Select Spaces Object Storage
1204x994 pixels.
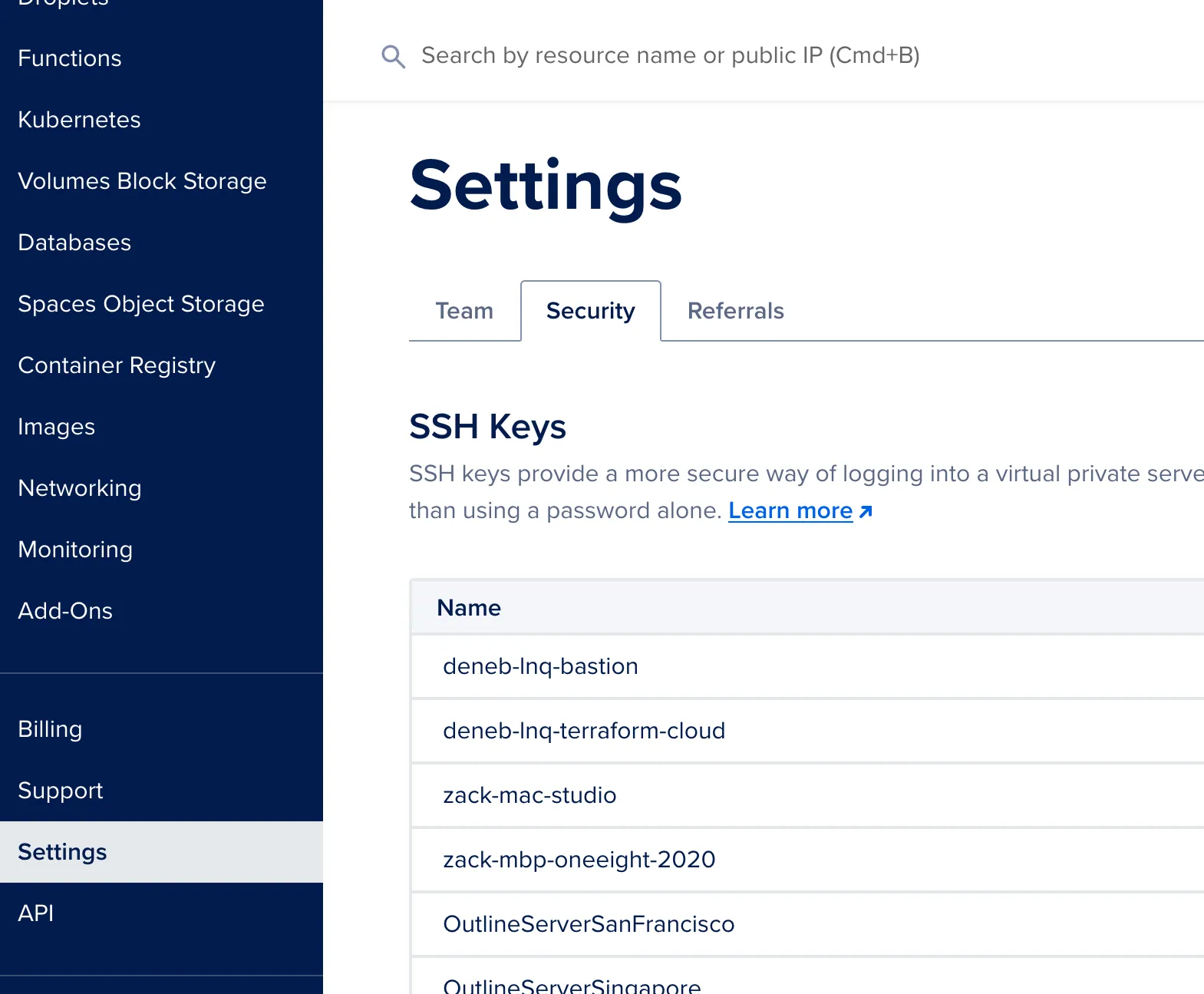(x=141, y=304)
